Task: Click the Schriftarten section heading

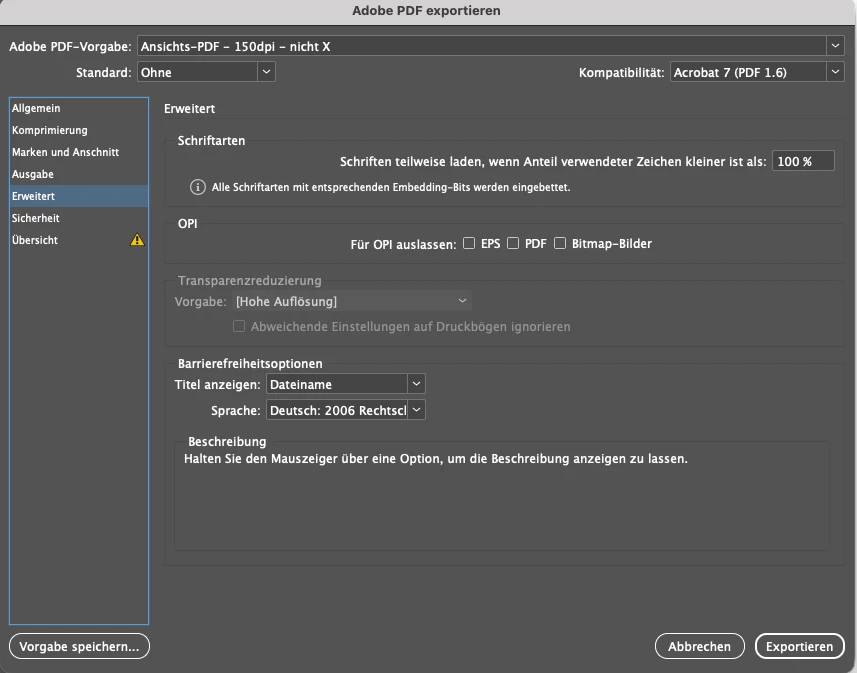Action: point(211,141)
